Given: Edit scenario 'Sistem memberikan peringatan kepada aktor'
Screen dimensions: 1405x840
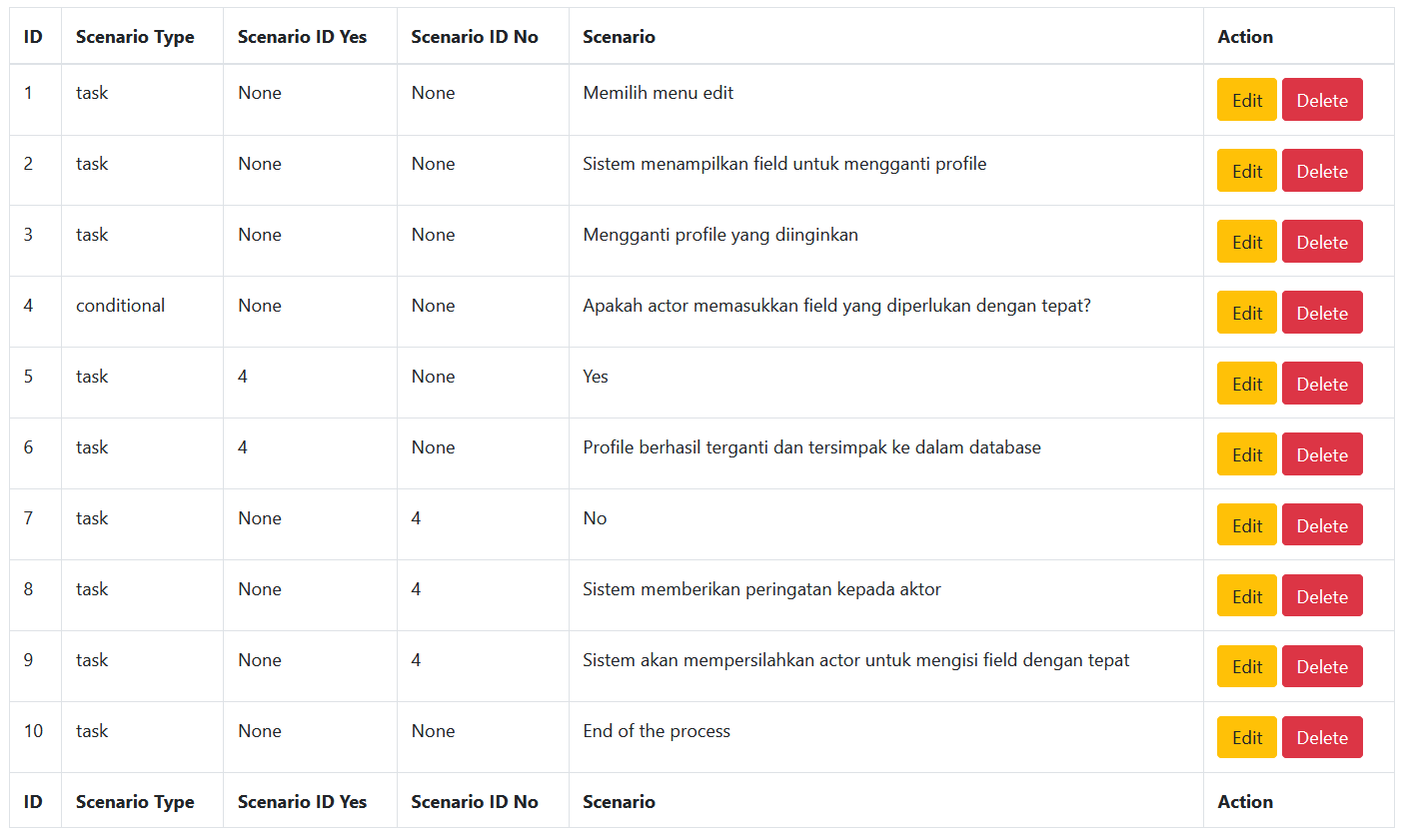Looking at the screenshot, I should click(x=1246, y=595).
